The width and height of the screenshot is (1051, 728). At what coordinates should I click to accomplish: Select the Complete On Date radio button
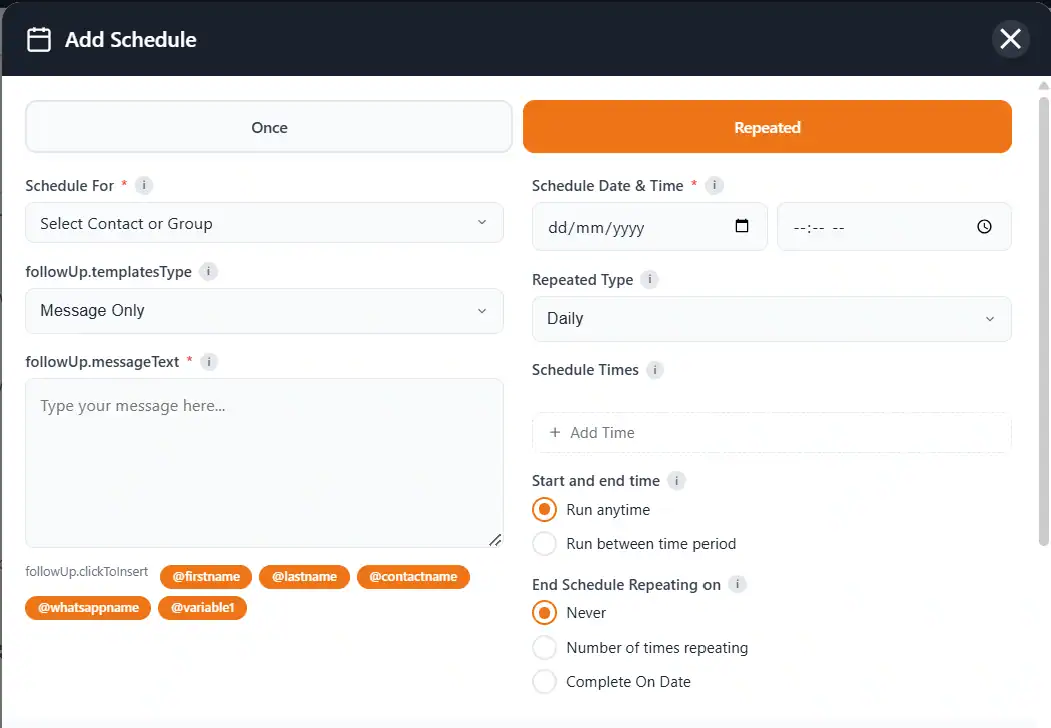point(545,682)
